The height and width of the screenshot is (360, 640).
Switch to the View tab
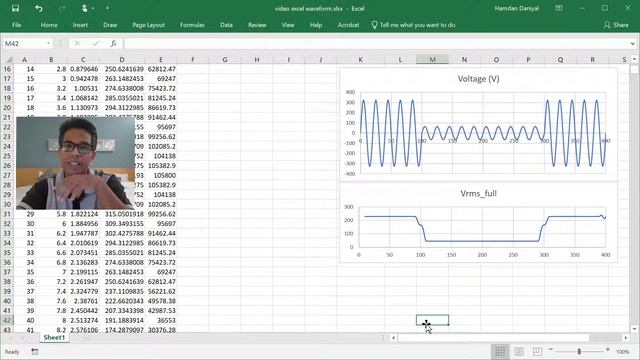[x=288, y=25]
